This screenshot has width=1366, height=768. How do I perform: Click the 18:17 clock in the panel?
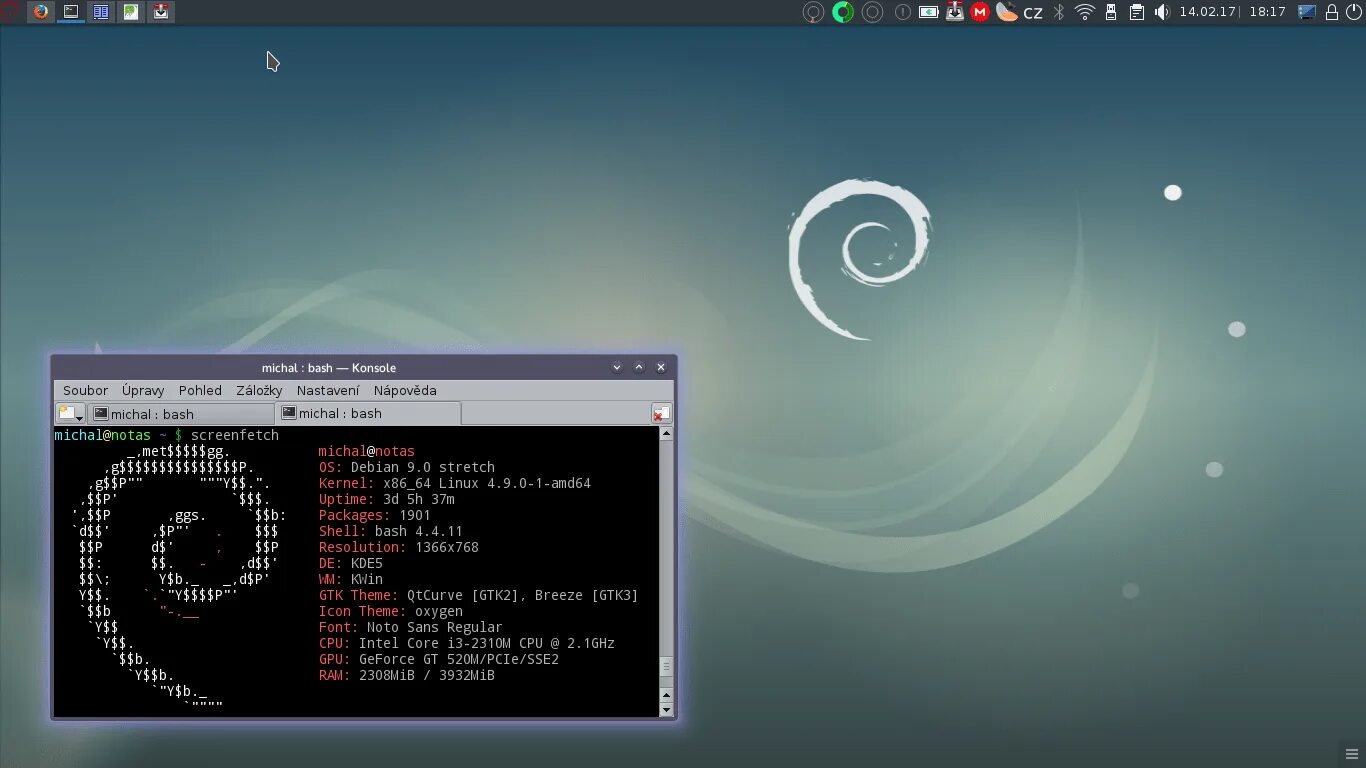(1267, 12)
